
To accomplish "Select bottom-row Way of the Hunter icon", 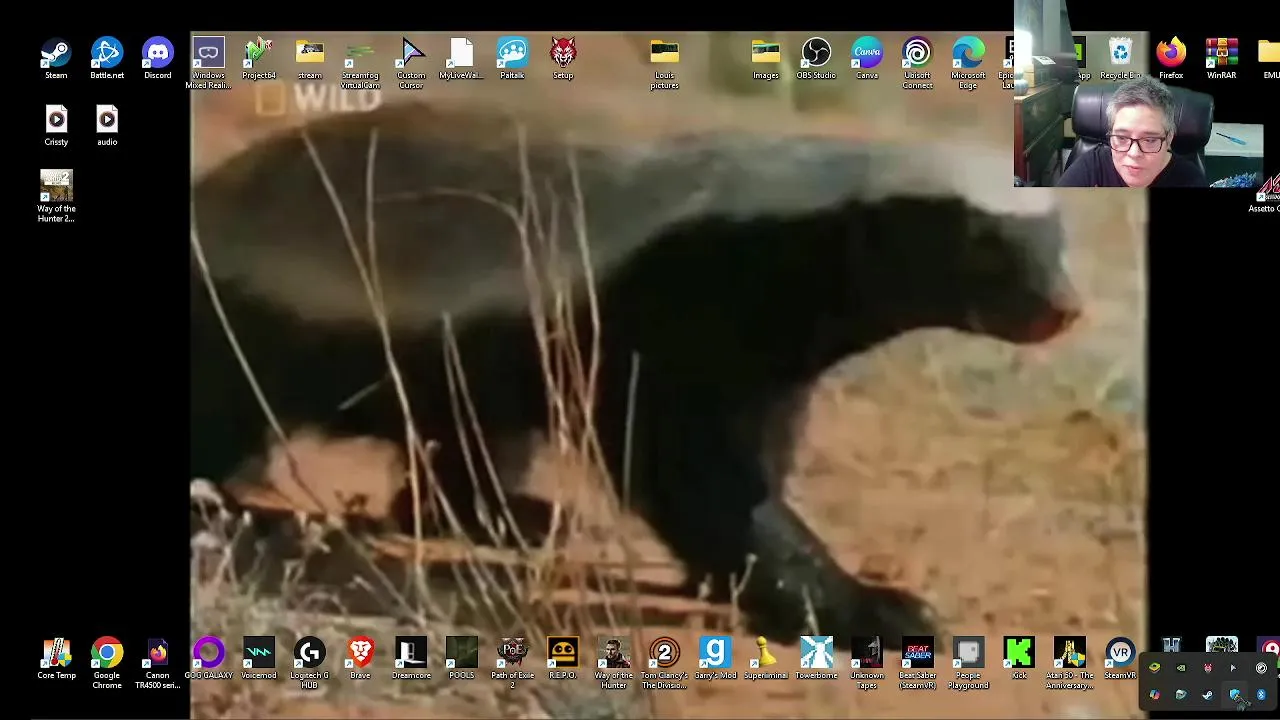I will tap(614, 662).
